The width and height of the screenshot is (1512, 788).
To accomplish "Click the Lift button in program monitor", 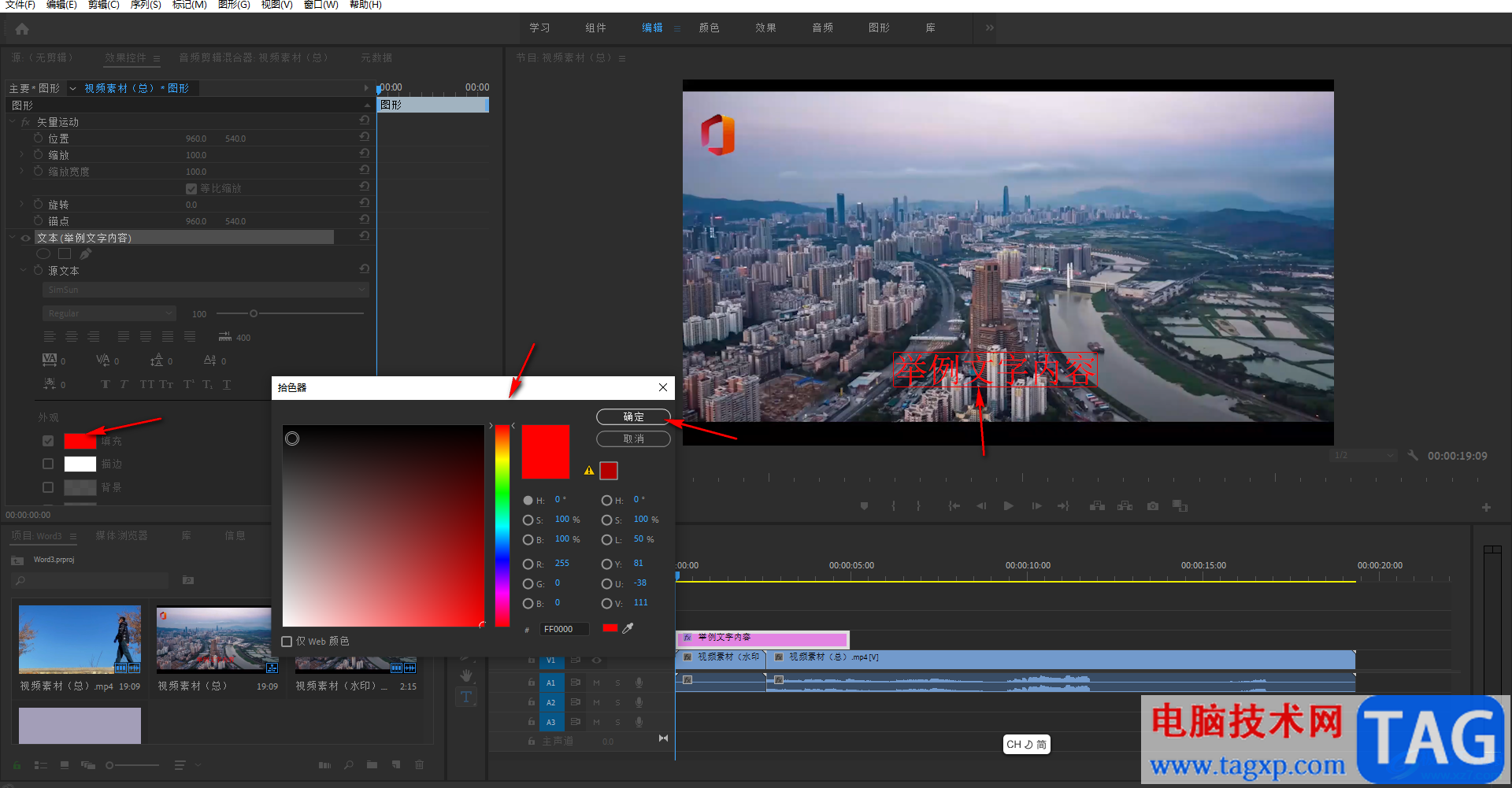I will [x=1097, y=506].
